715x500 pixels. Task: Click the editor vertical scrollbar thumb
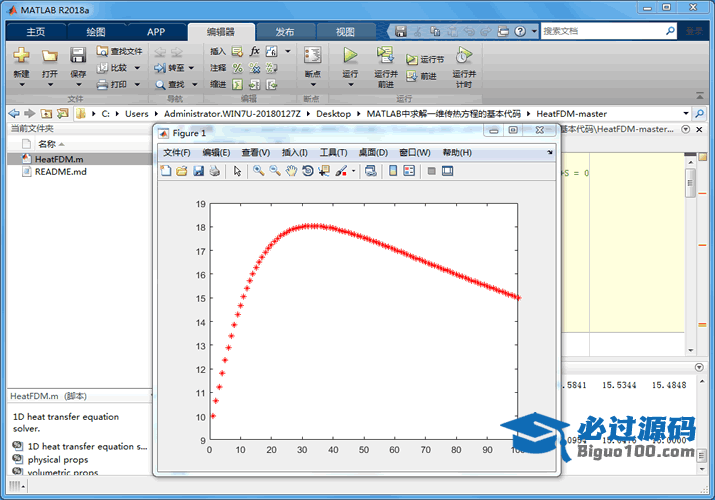point(690,183)
